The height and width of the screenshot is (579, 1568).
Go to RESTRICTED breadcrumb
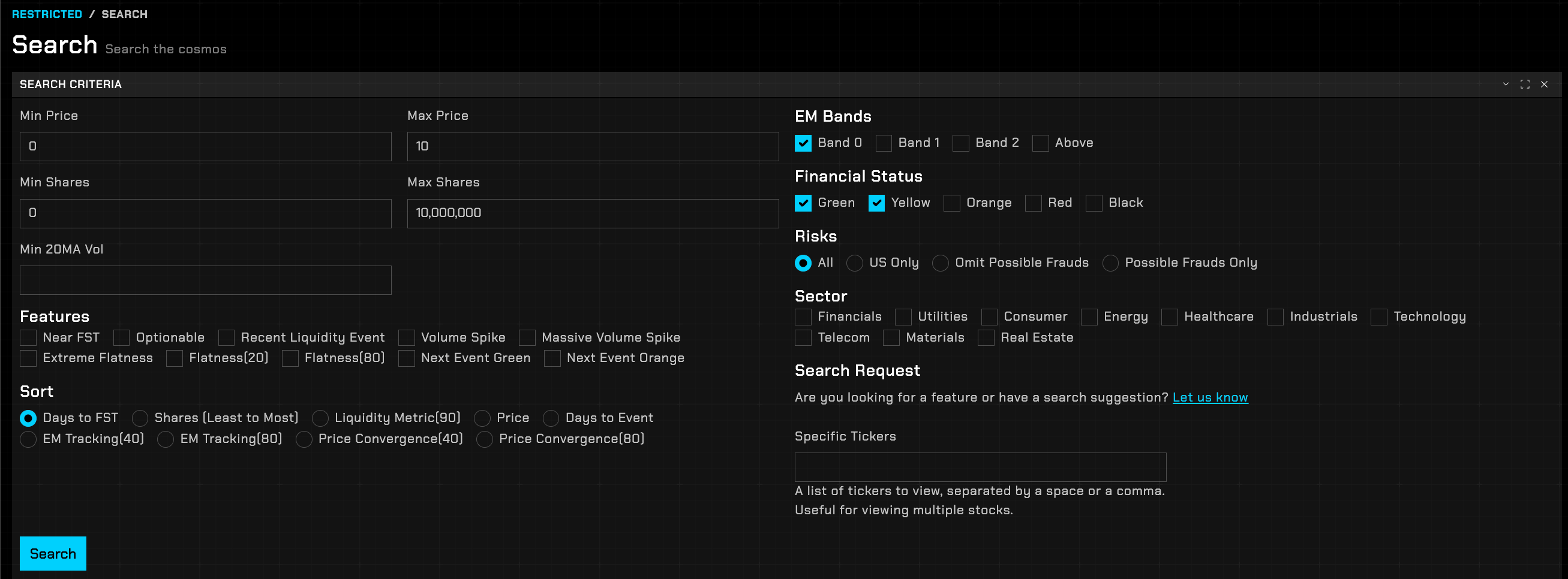coord(47,14)
